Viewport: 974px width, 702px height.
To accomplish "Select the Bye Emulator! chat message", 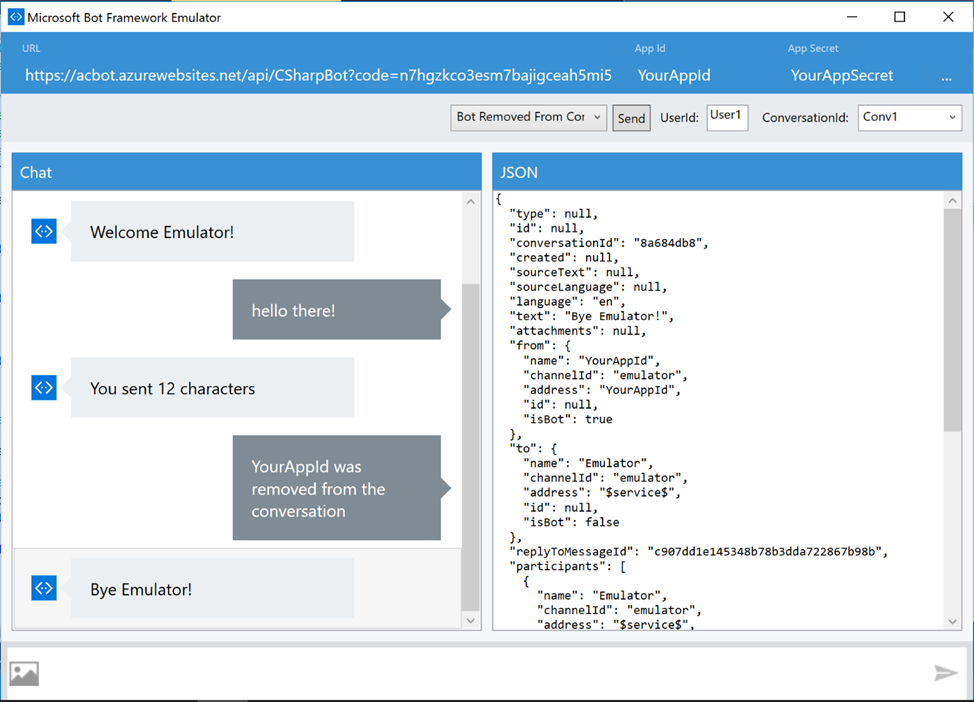I will (x=212, y=588).
